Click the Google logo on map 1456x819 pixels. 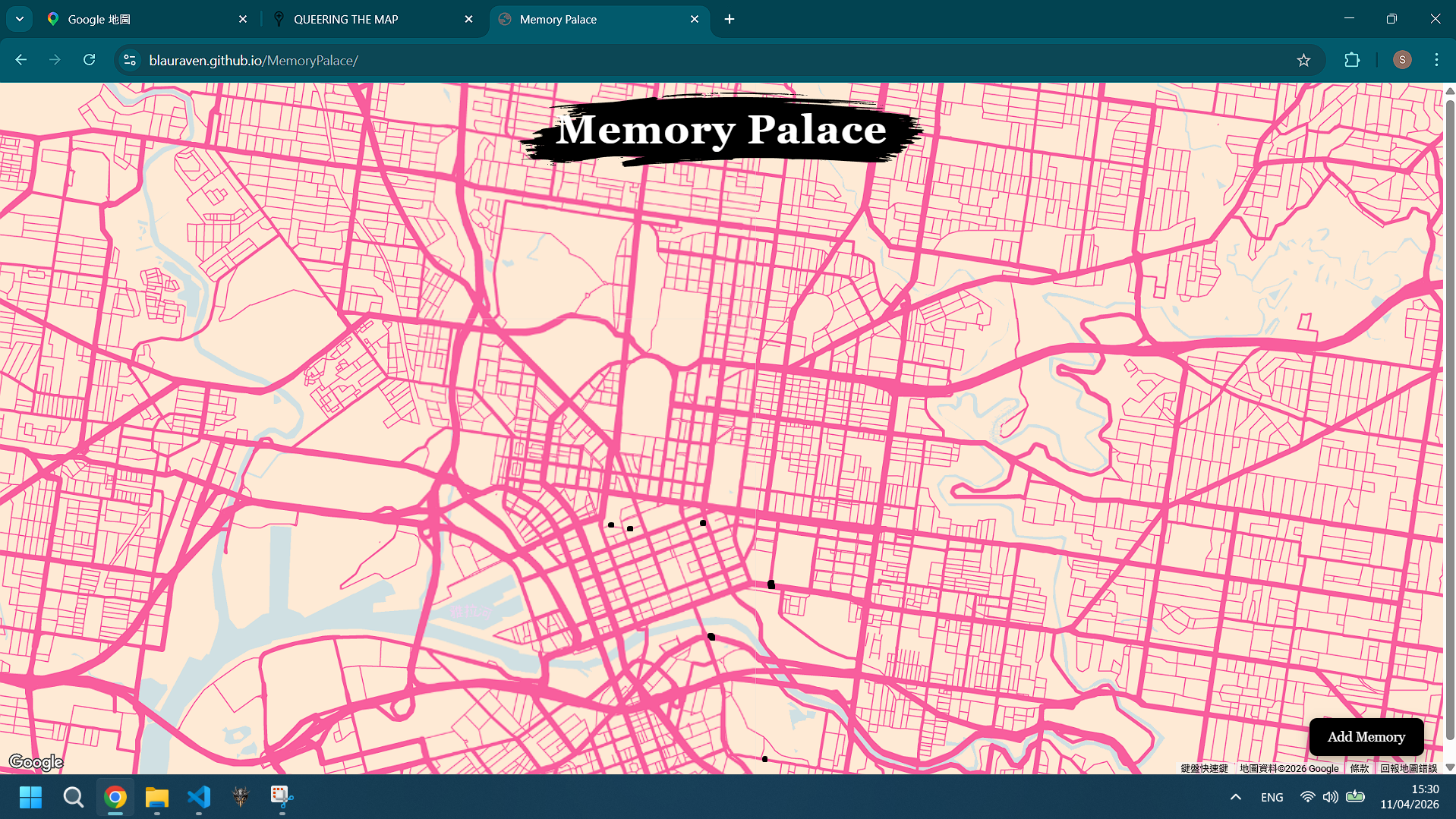[x=36, y=762]
